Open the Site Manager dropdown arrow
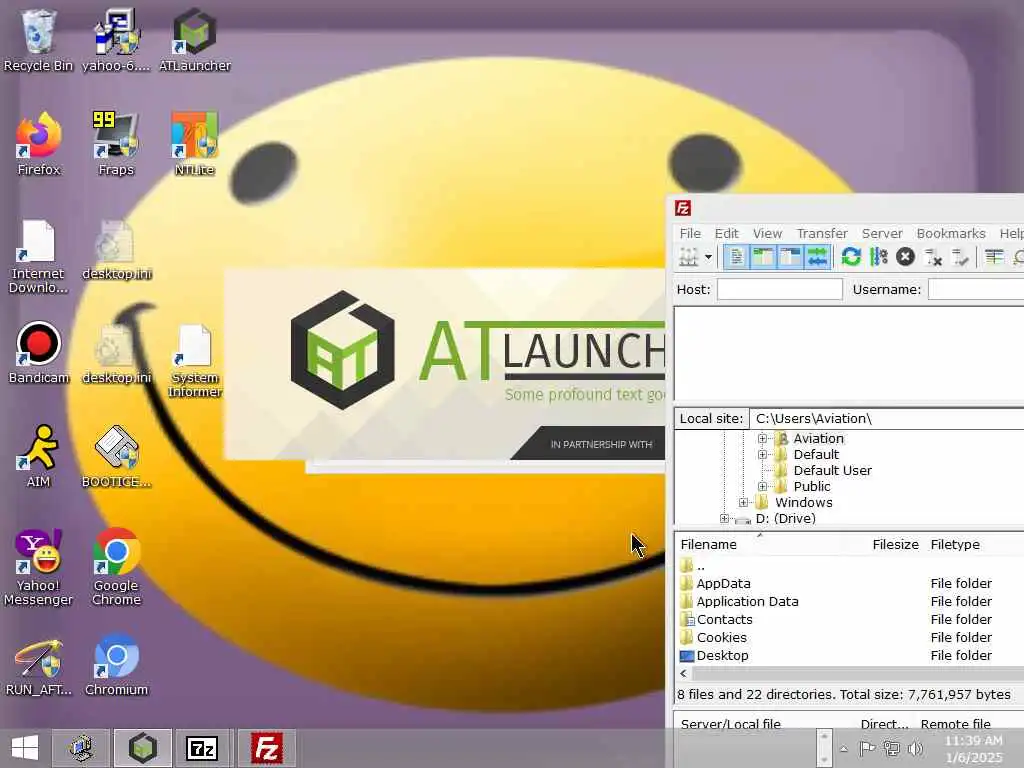Image resolution: width=1024 pixels, height=768 pixels. tap(708, 257)
